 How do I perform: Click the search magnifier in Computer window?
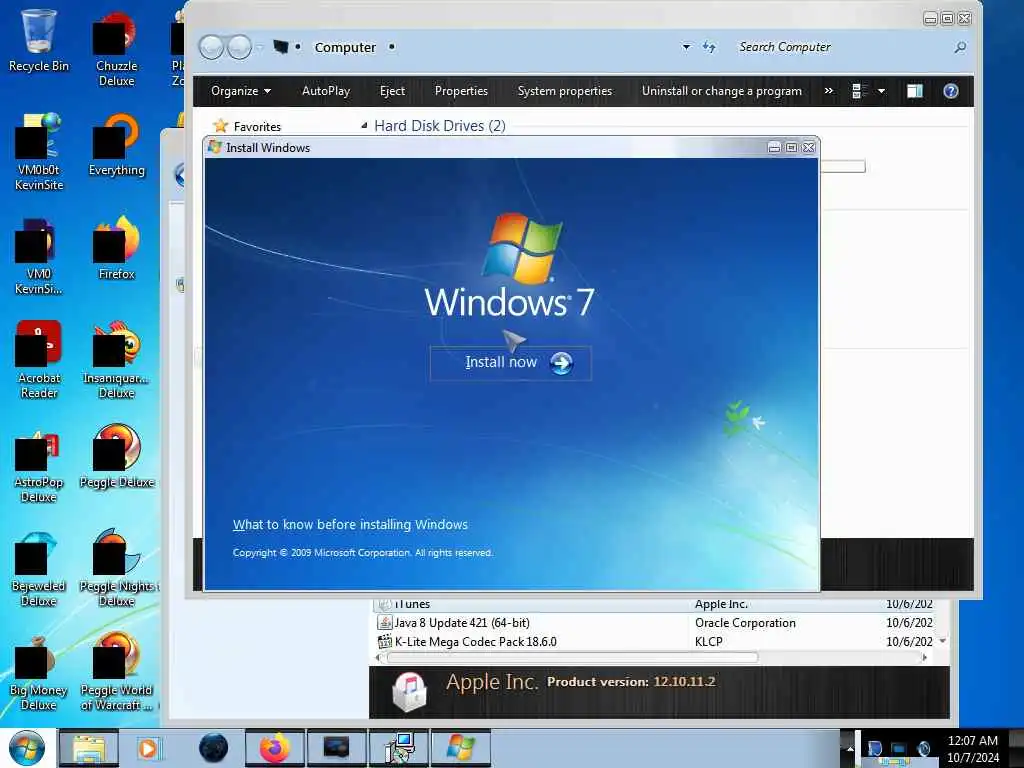pos(960,47)
